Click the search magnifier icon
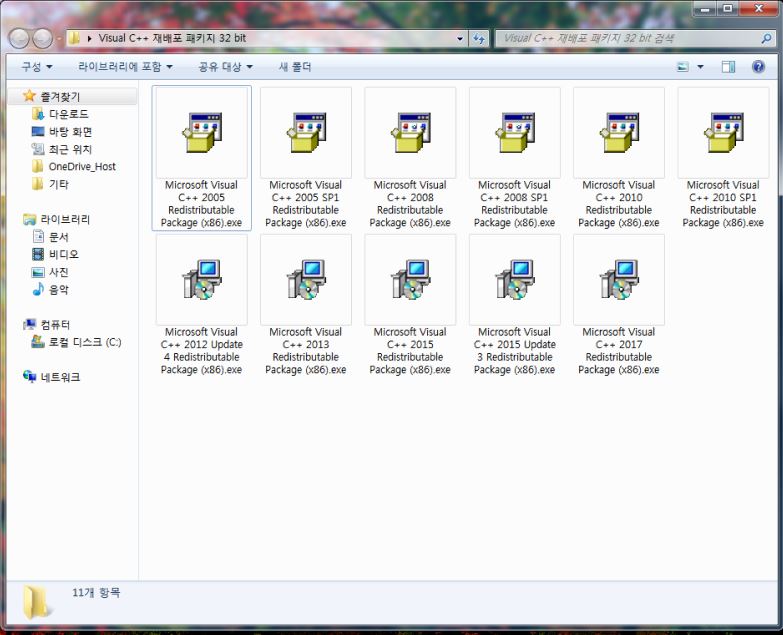Viewport: 783px width, 635px height. [x=766, y=38]
